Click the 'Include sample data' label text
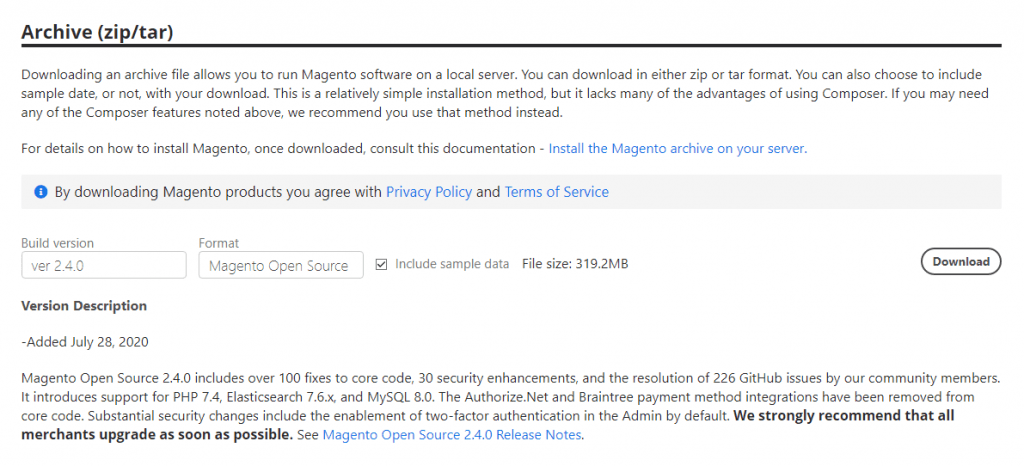 pos(452,264)
